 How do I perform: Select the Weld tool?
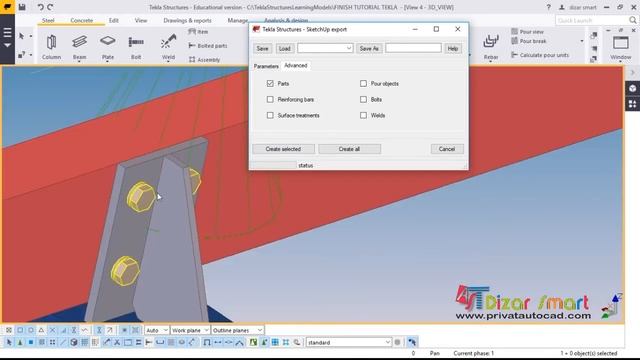168,47
